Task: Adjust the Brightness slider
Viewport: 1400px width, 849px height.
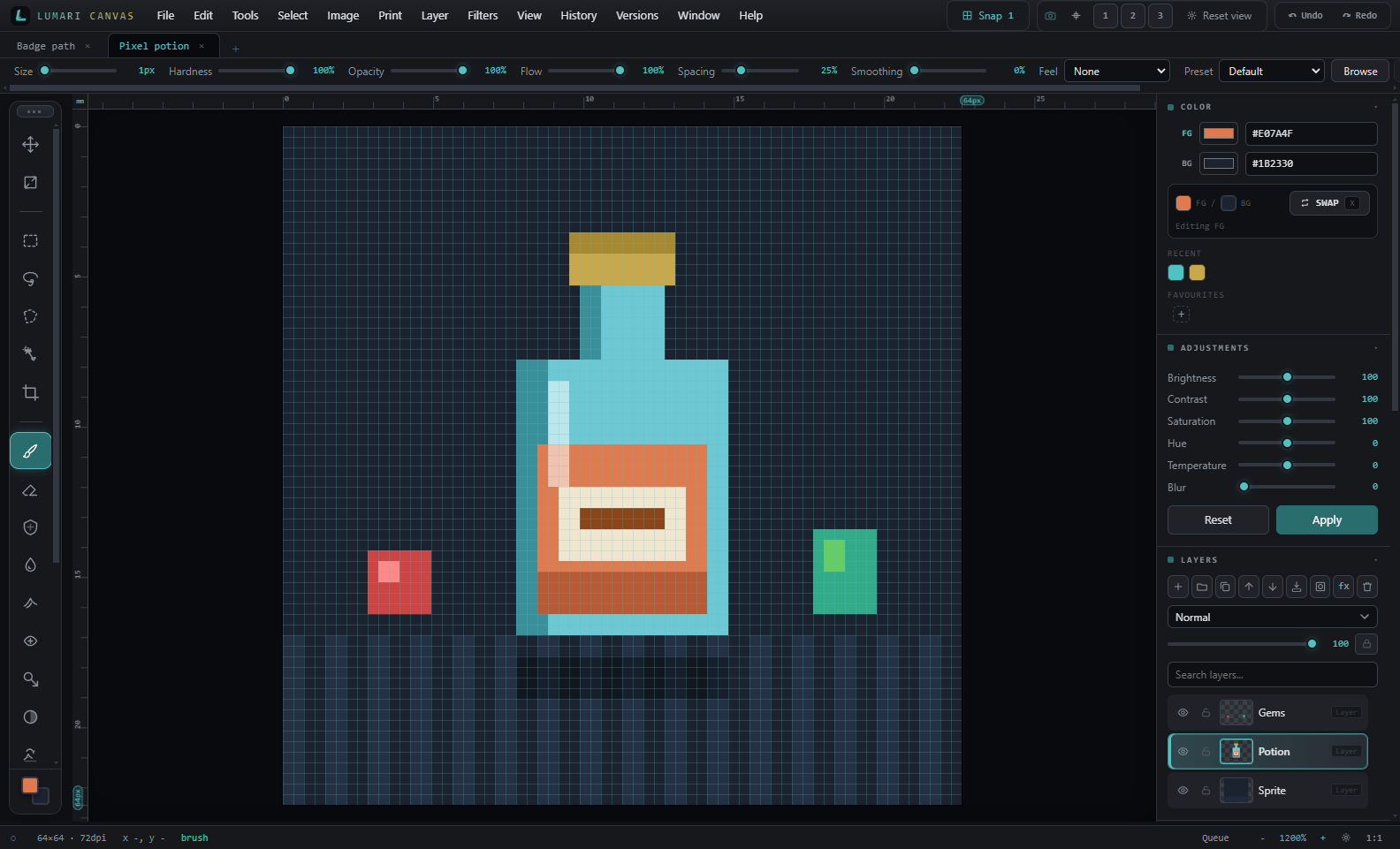Action: [1287, 377]
